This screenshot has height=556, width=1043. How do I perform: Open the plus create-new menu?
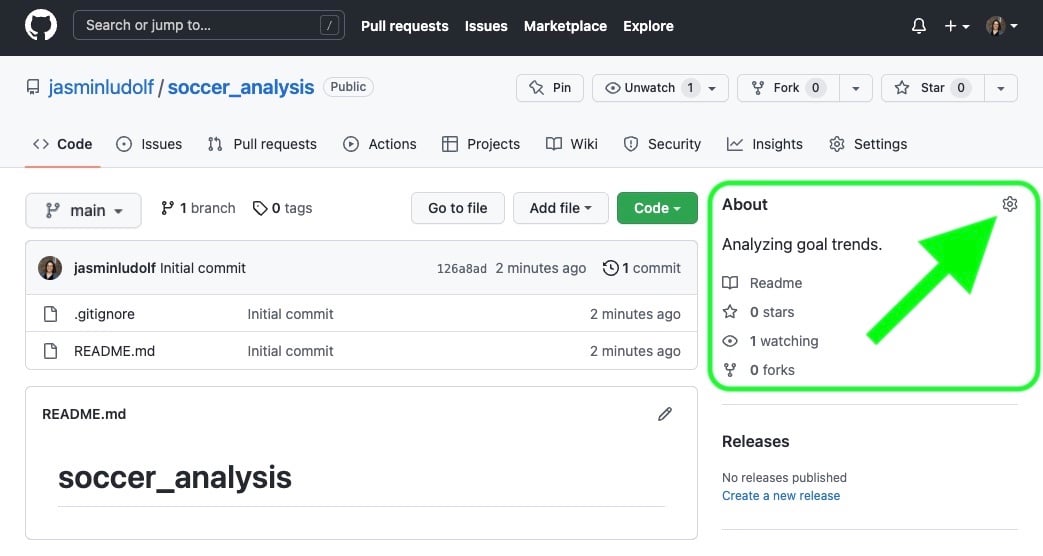click(x=957, y=26)
